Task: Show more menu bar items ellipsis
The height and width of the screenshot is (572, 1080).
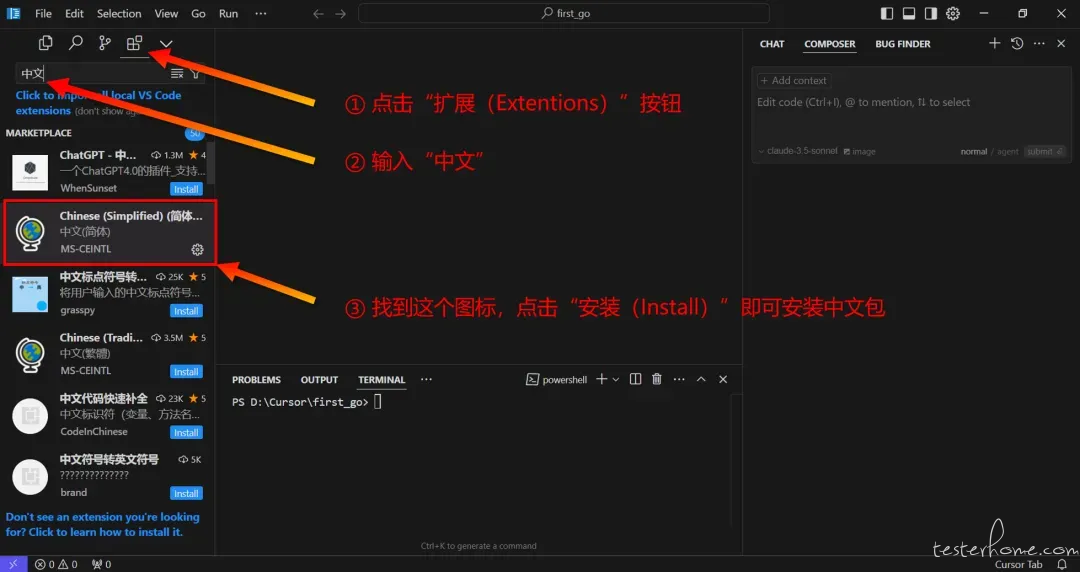Action: pos(260,14)
